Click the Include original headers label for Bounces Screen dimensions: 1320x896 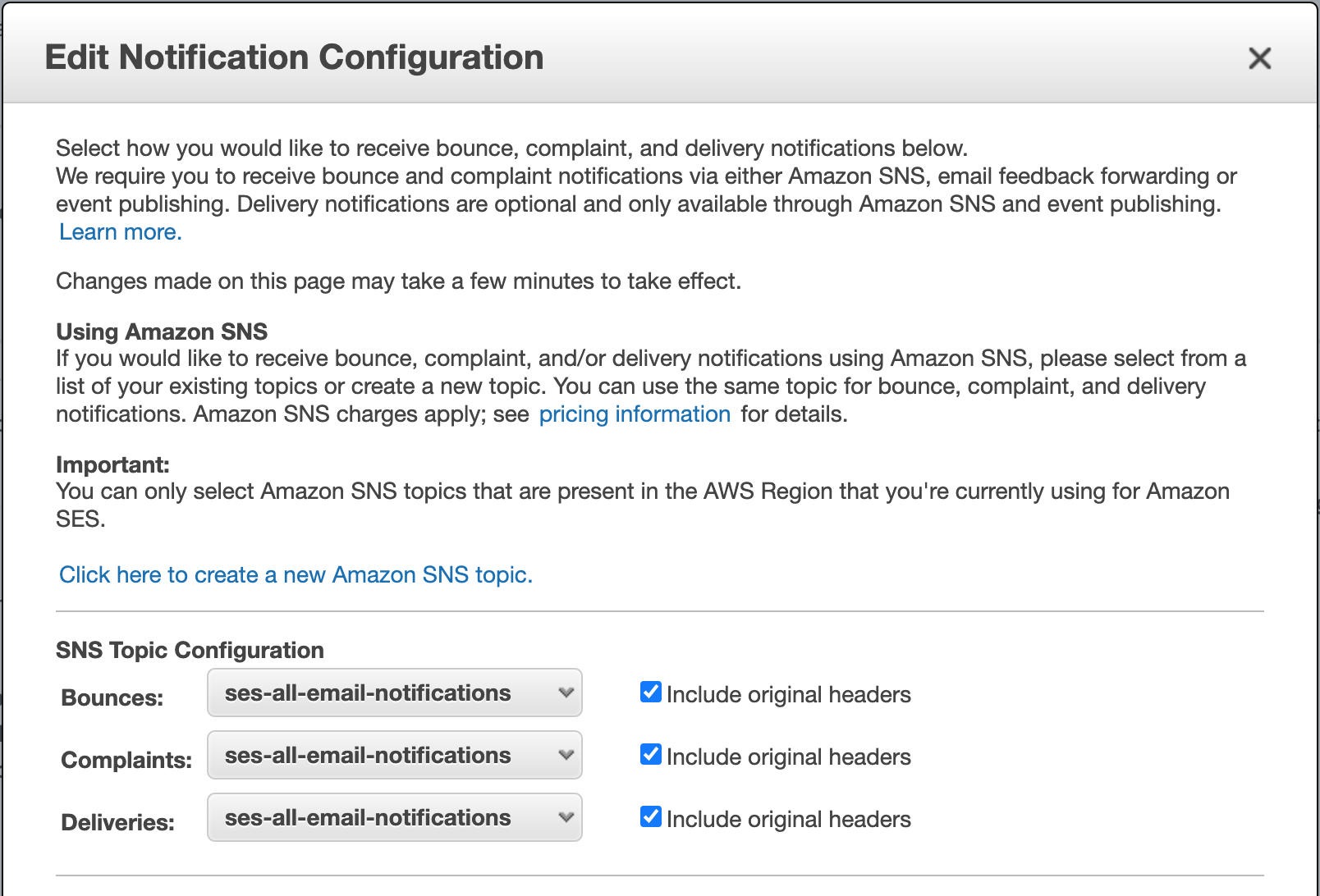[788, 695]
